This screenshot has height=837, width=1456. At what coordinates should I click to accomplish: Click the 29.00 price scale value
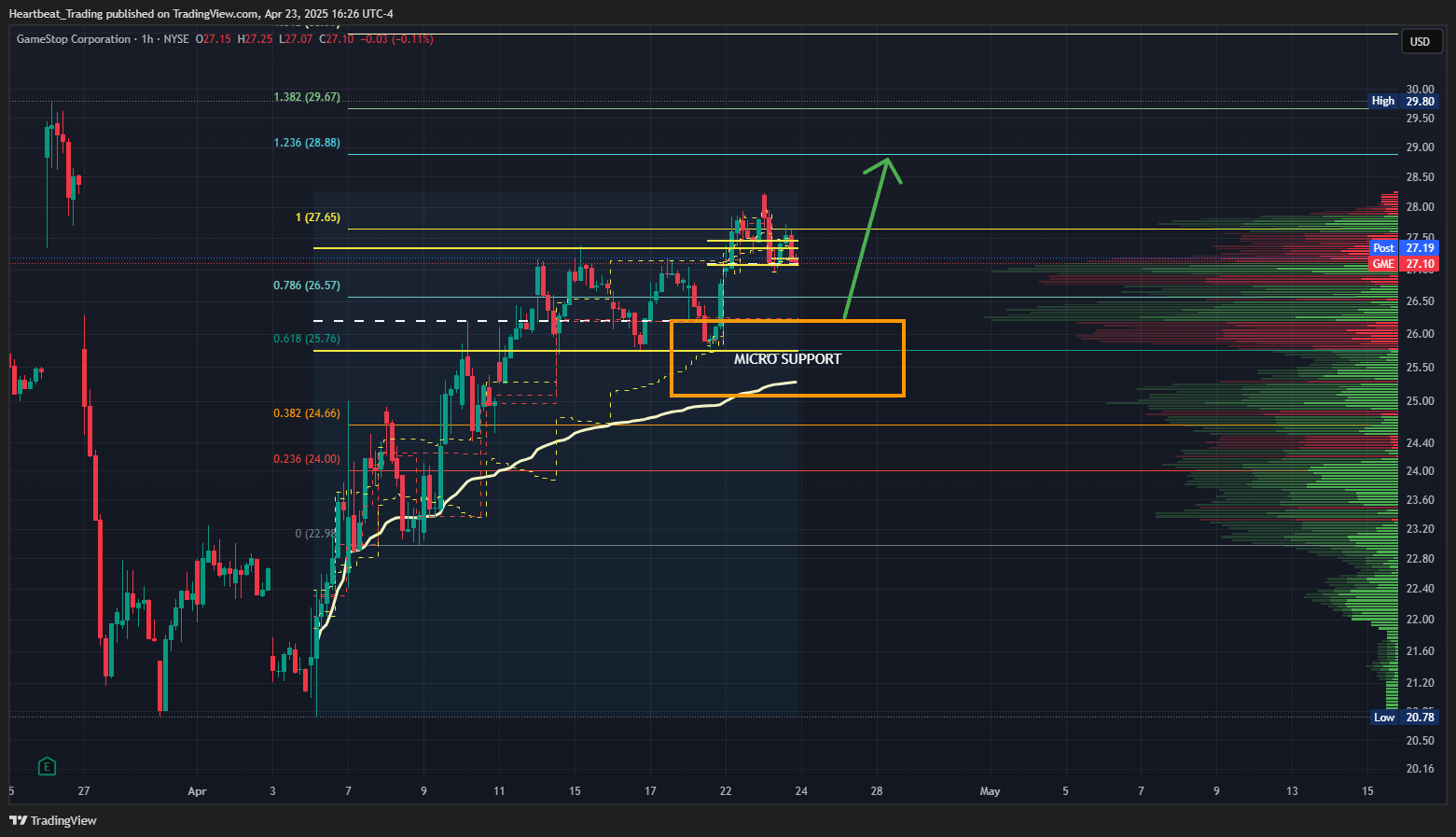click(x=1420, y=147)
